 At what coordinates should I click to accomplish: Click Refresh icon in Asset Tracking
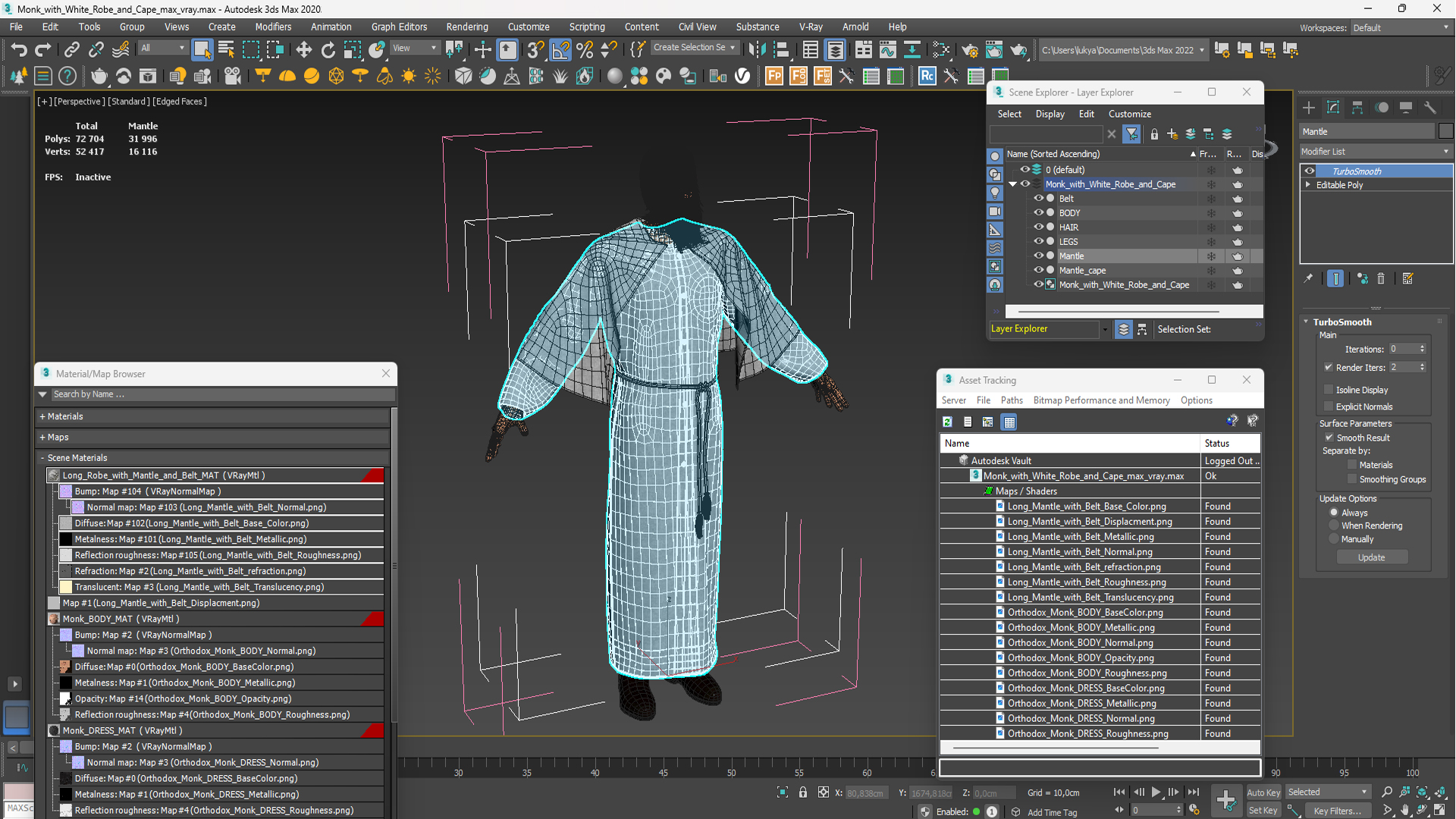point(947,422)
